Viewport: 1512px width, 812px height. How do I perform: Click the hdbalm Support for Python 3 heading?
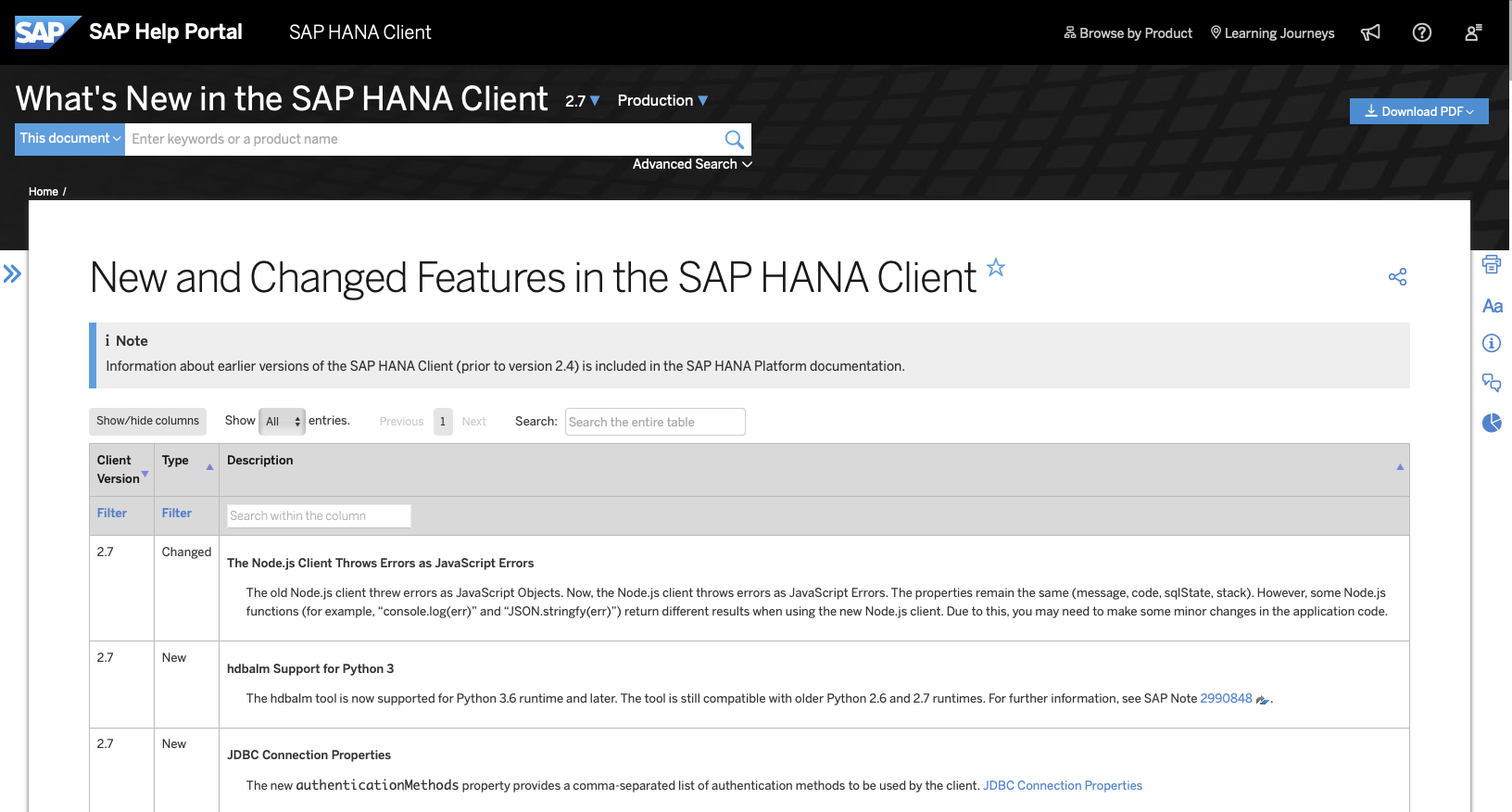click(x=310, y=669)
